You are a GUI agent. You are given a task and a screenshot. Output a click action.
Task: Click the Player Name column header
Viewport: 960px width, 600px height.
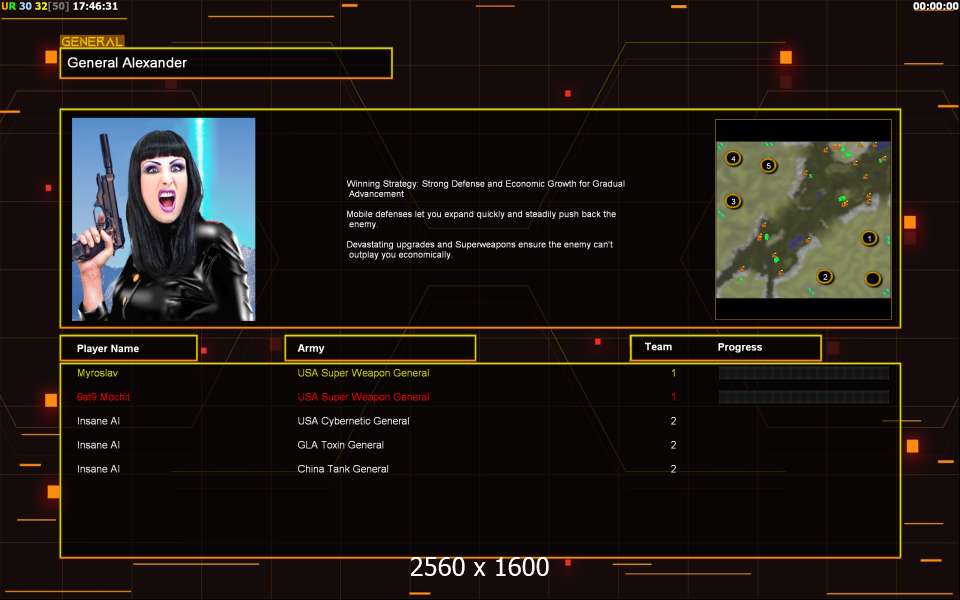point(129,348)
